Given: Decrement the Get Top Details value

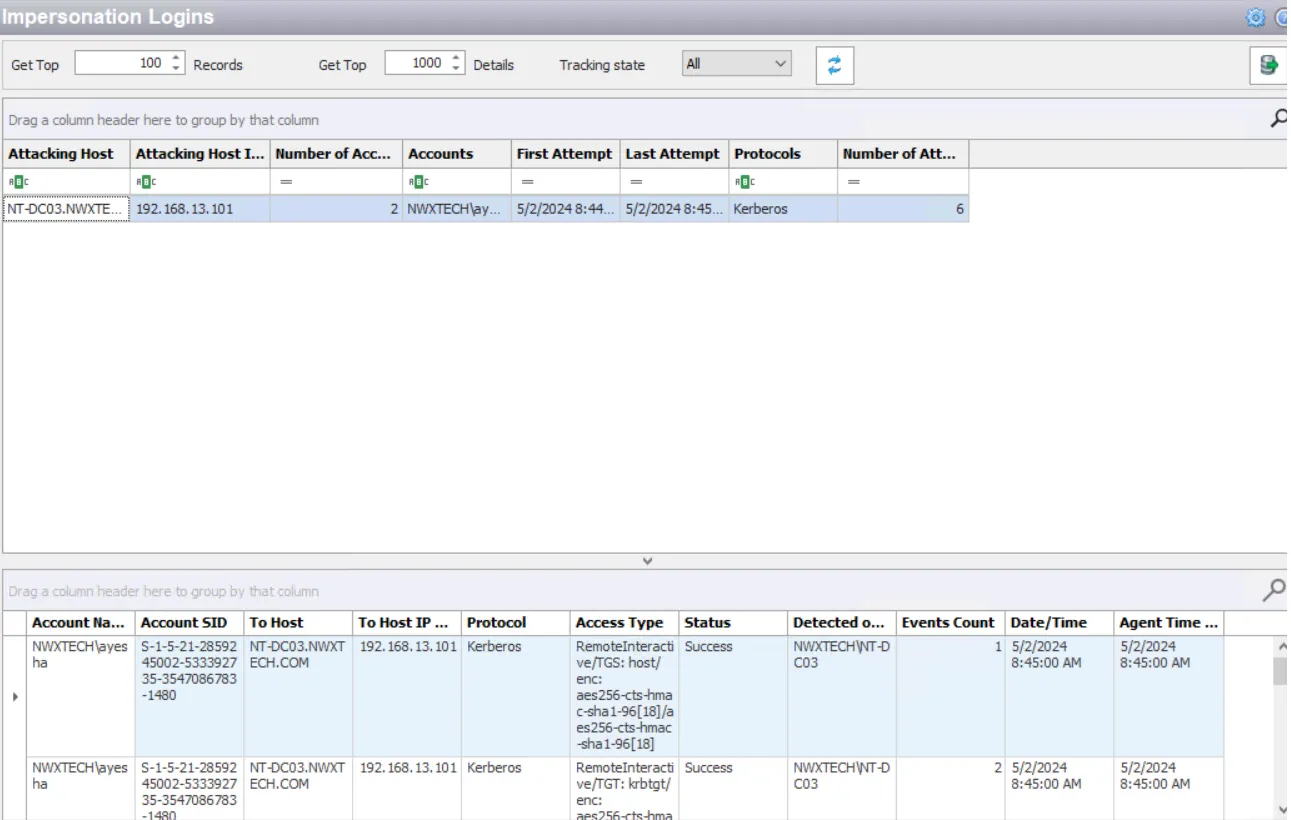Looking at the screenshot, I should [455, 67].
